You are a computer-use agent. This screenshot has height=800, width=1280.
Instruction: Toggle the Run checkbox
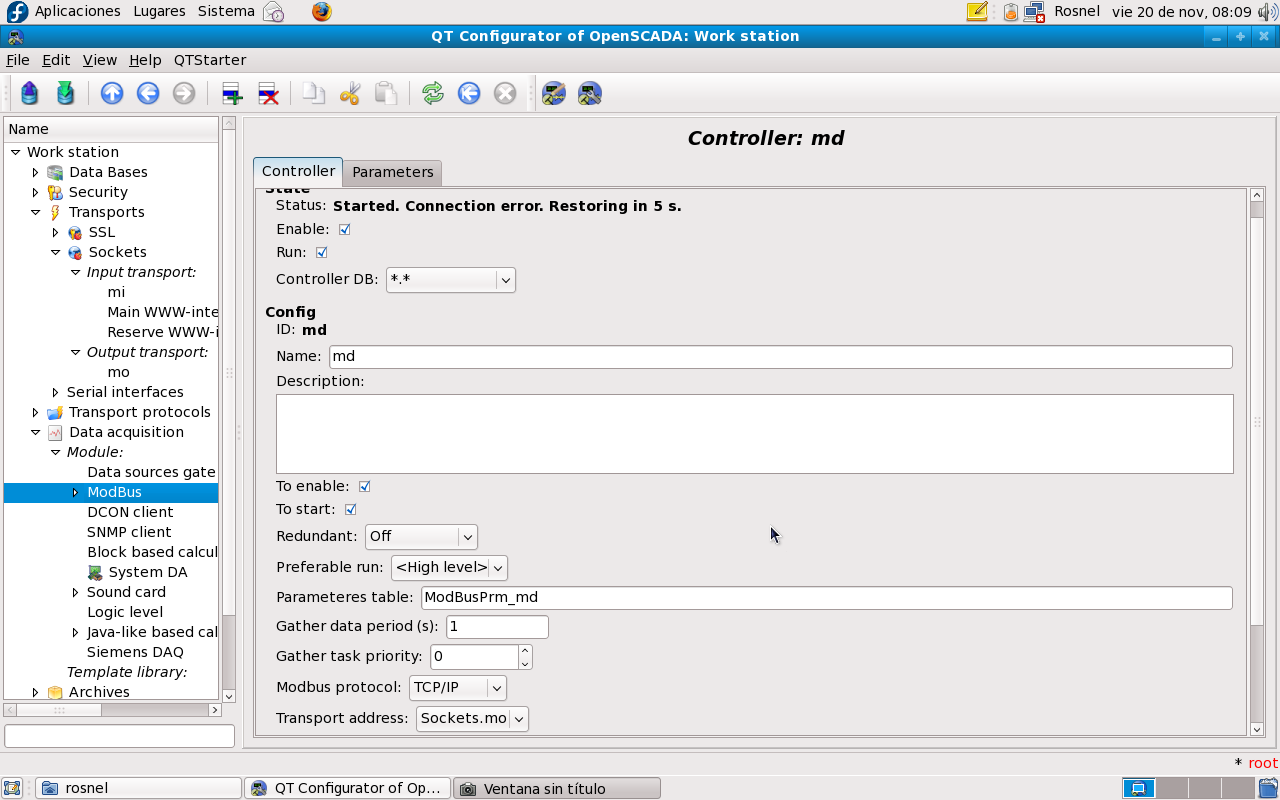pos(322,252)
